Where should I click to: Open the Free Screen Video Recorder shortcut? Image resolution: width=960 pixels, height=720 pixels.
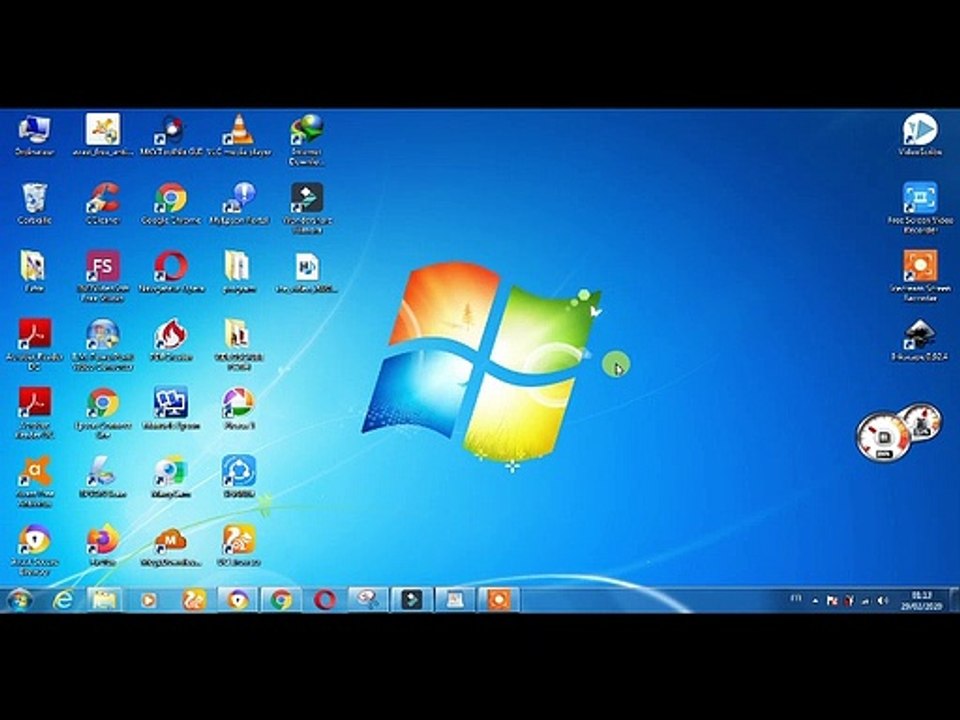tap(920, 208)
